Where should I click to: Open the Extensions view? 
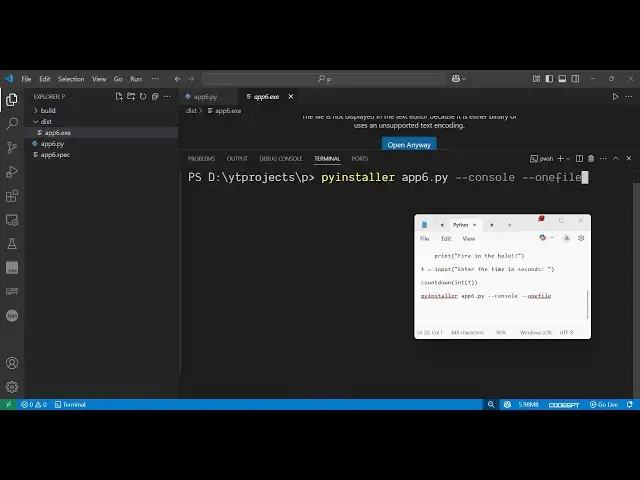click(12, 196)
